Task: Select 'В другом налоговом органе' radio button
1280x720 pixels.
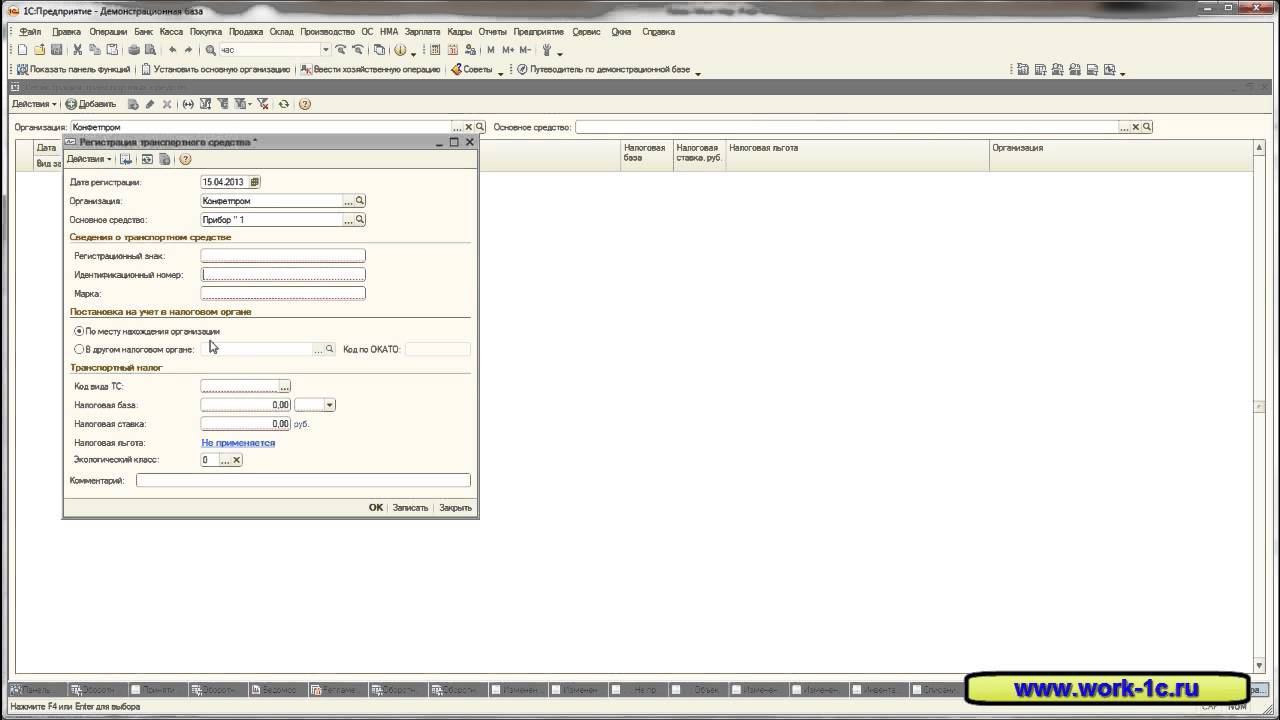Action: click(x=79, y=349)
